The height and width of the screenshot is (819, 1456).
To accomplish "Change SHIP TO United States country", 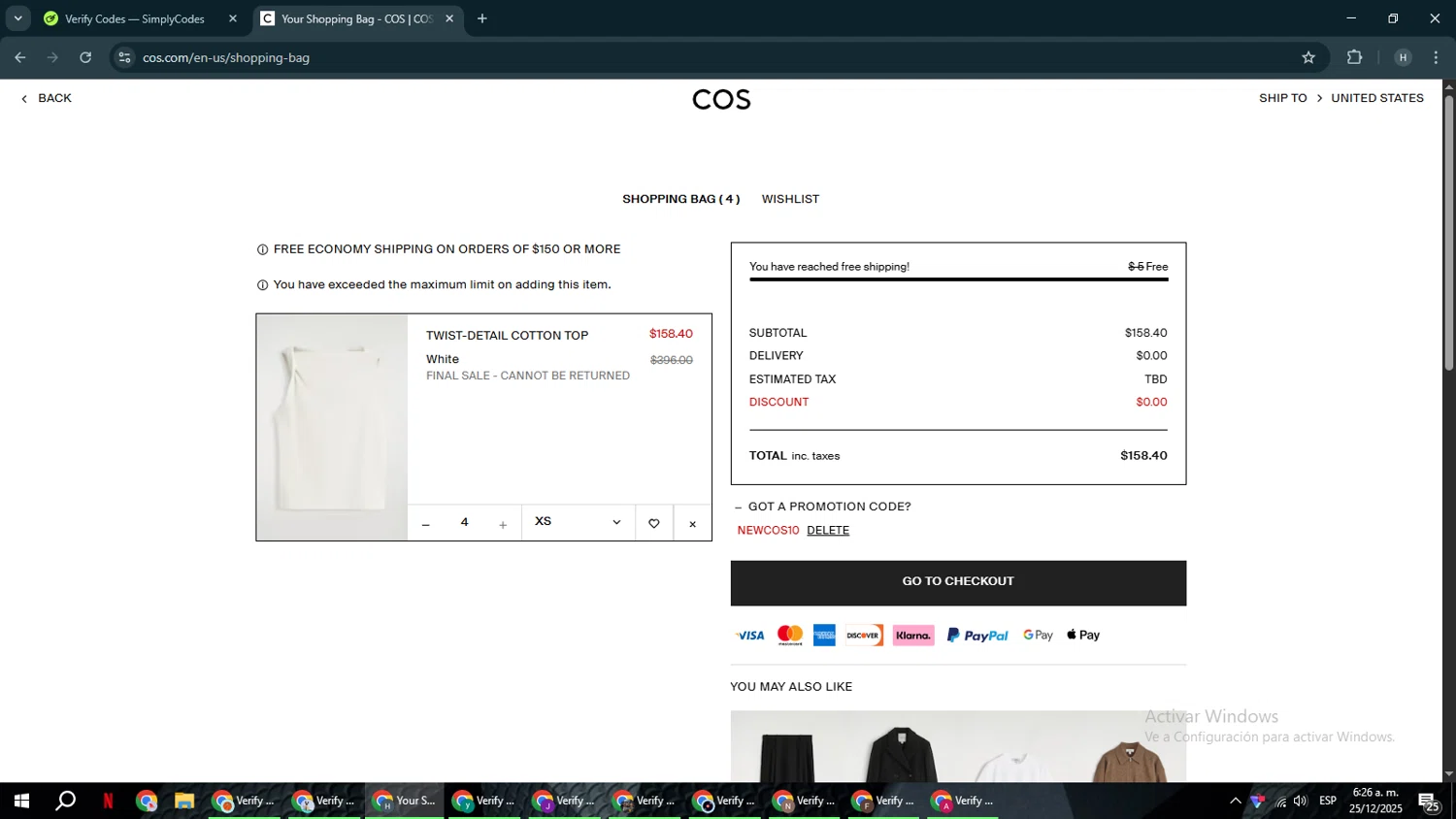I will (x=1341, y=98).
